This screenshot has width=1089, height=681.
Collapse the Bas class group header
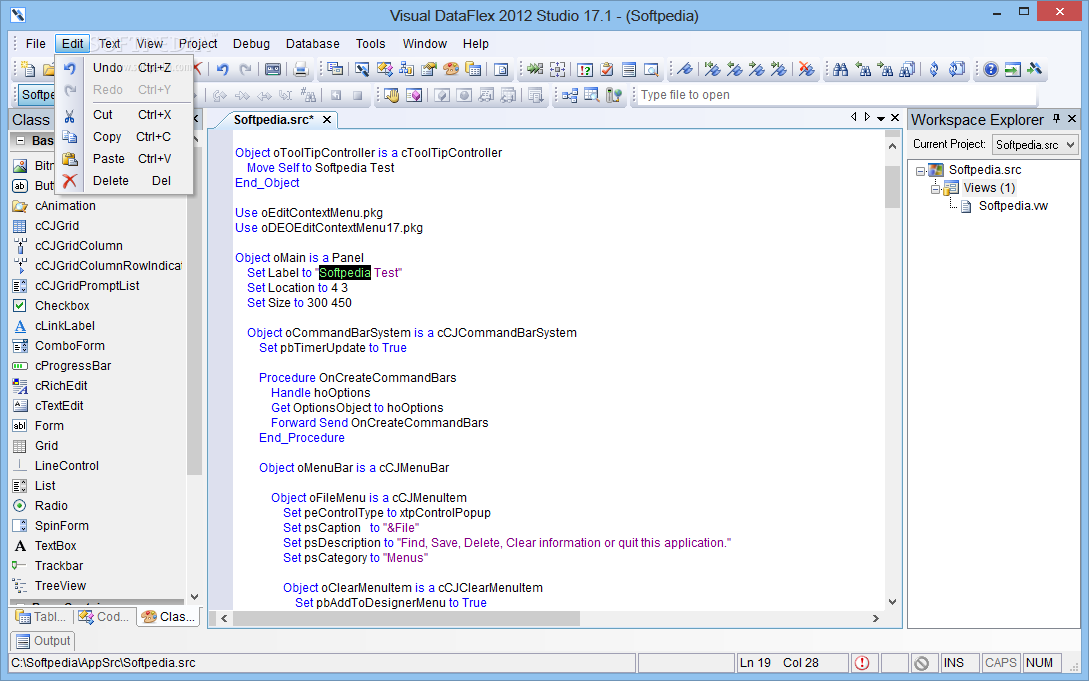coord(20,140)
